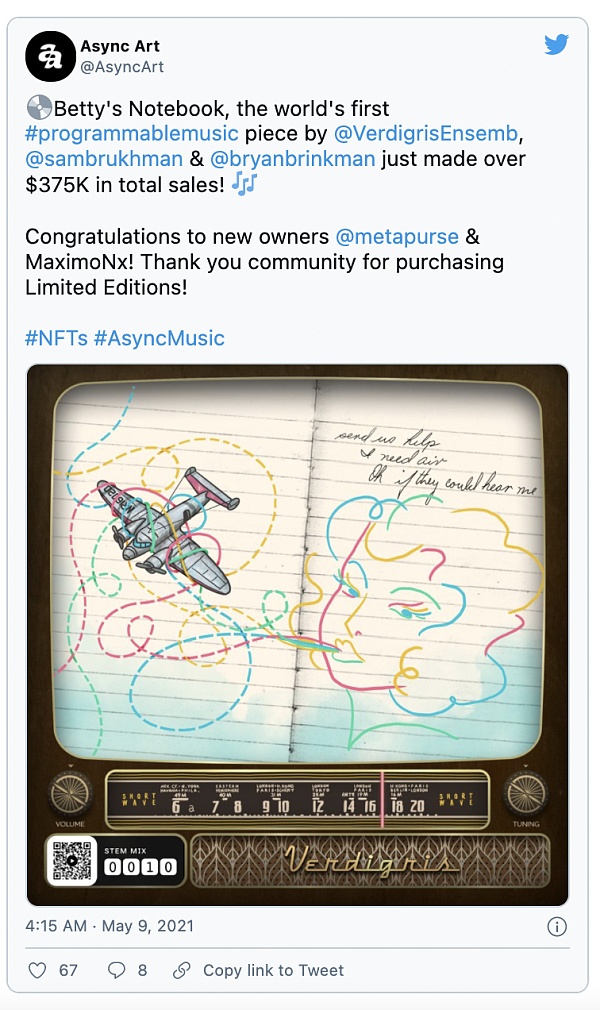Click the radio frequency dial needle
Image resolution: width=600 pixels, height=1010 pixels.
click(x=381, y=798)
